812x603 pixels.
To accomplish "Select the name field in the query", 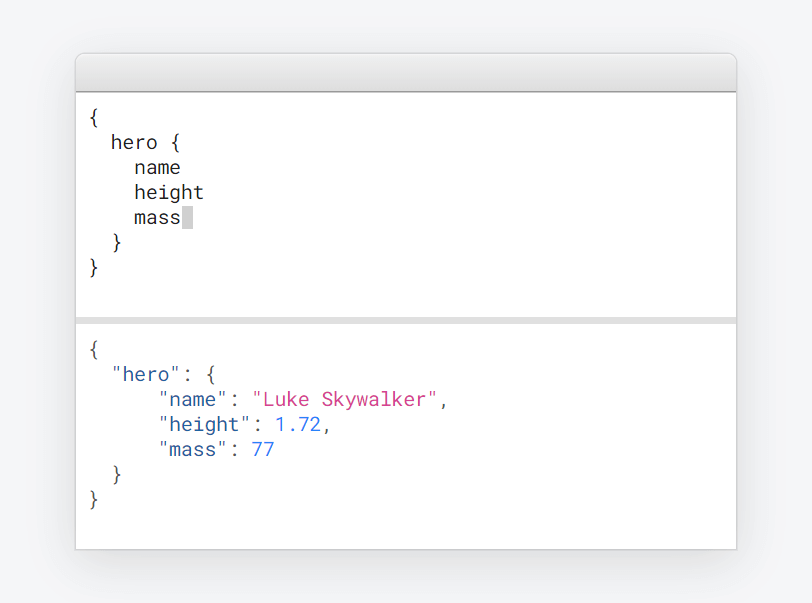I will 157,167.
